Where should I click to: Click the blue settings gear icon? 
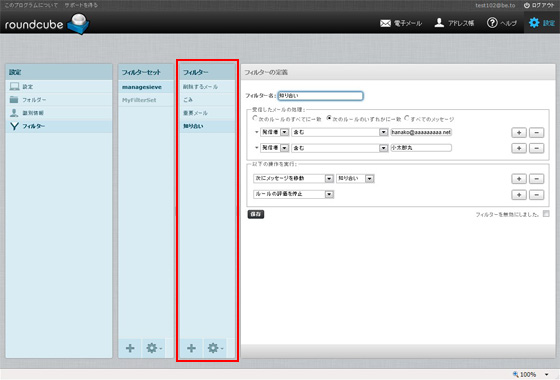click(534, 23)
